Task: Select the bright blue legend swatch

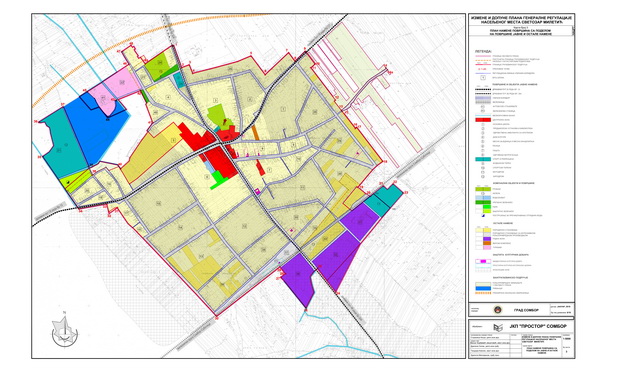Action: 483,288
